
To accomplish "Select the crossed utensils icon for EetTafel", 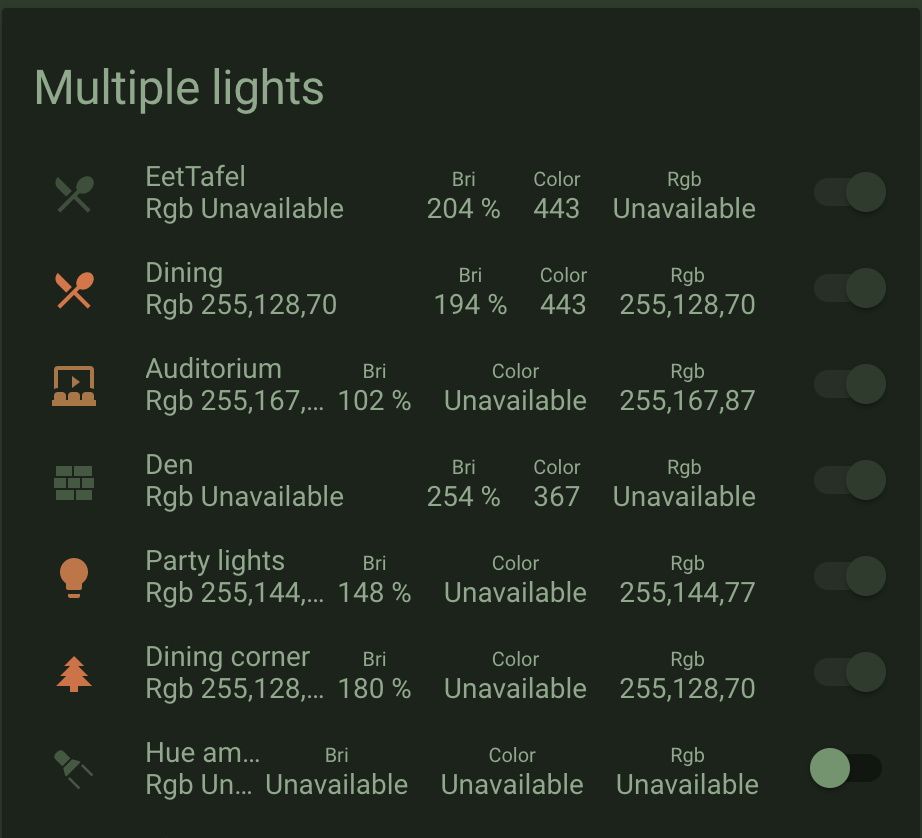I will (73, 192).
